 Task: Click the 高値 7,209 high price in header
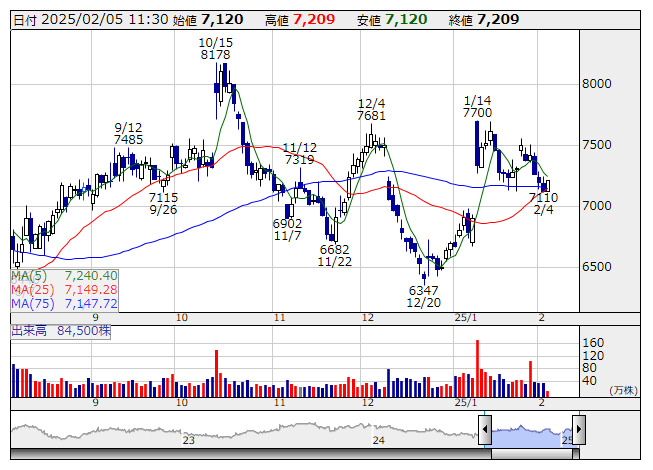(x=301, y=19)
